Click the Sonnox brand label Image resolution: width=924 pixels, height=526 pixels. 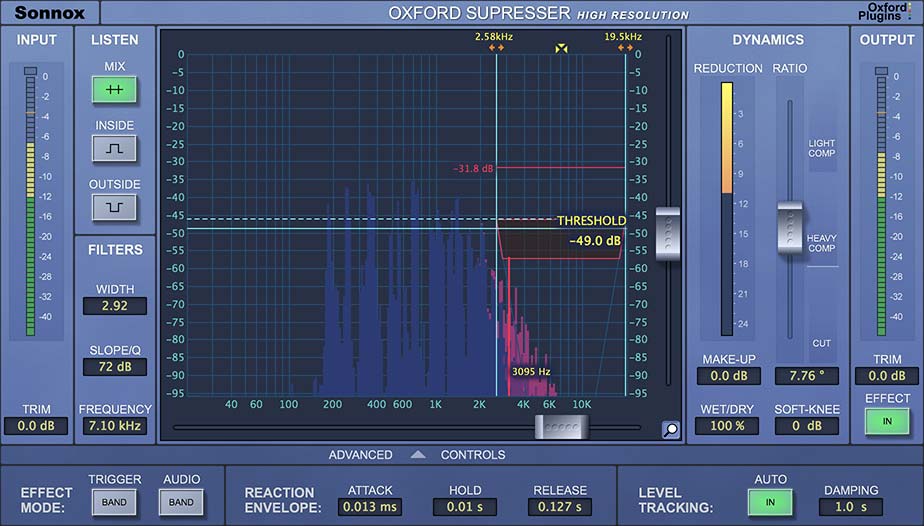pos(50,12)
